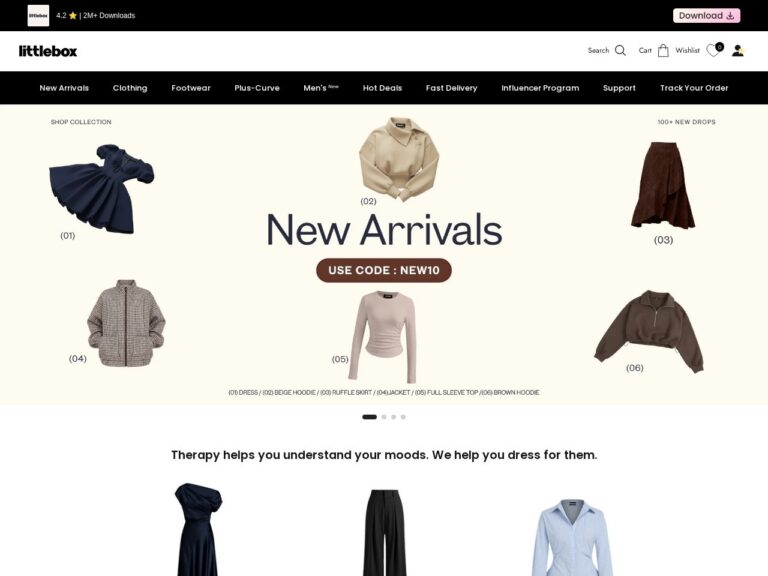768x576 pixels.
Task: Select the first active carousel indicator
Action: pyautogui.click(x=369, y=417)
